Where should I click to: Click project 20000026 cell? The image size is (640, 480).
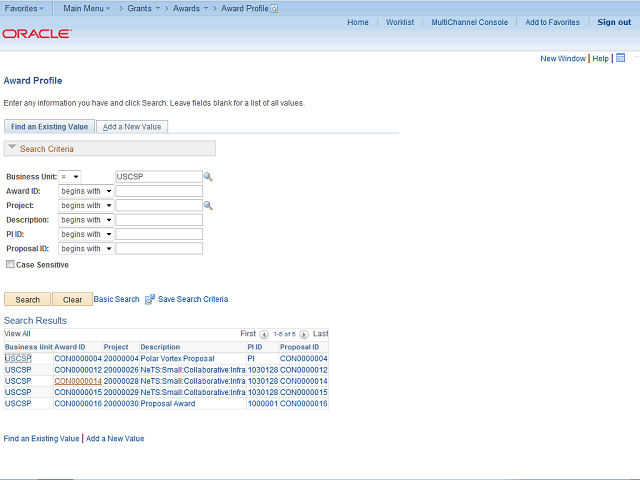(121, 370)
